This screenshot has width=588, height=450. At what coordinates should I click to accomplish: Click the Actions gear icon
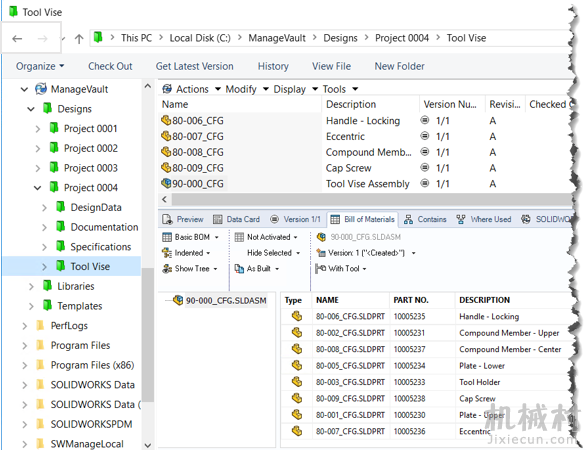pyautogui.click(x=167, y=89)
